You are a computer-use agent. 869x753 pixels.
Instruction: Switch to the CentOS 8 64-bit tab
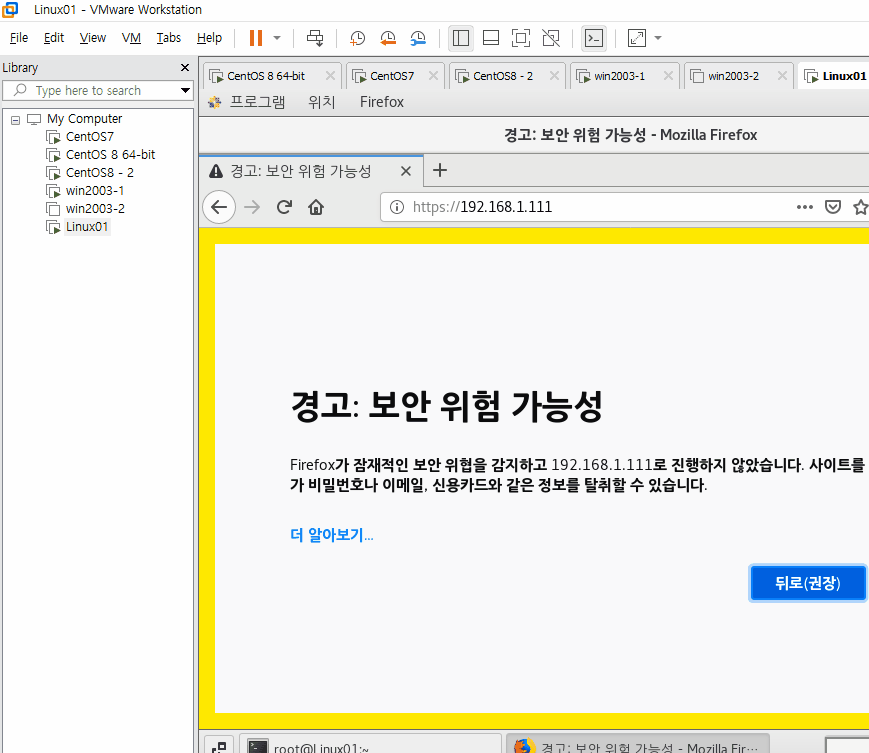(265, 76)
